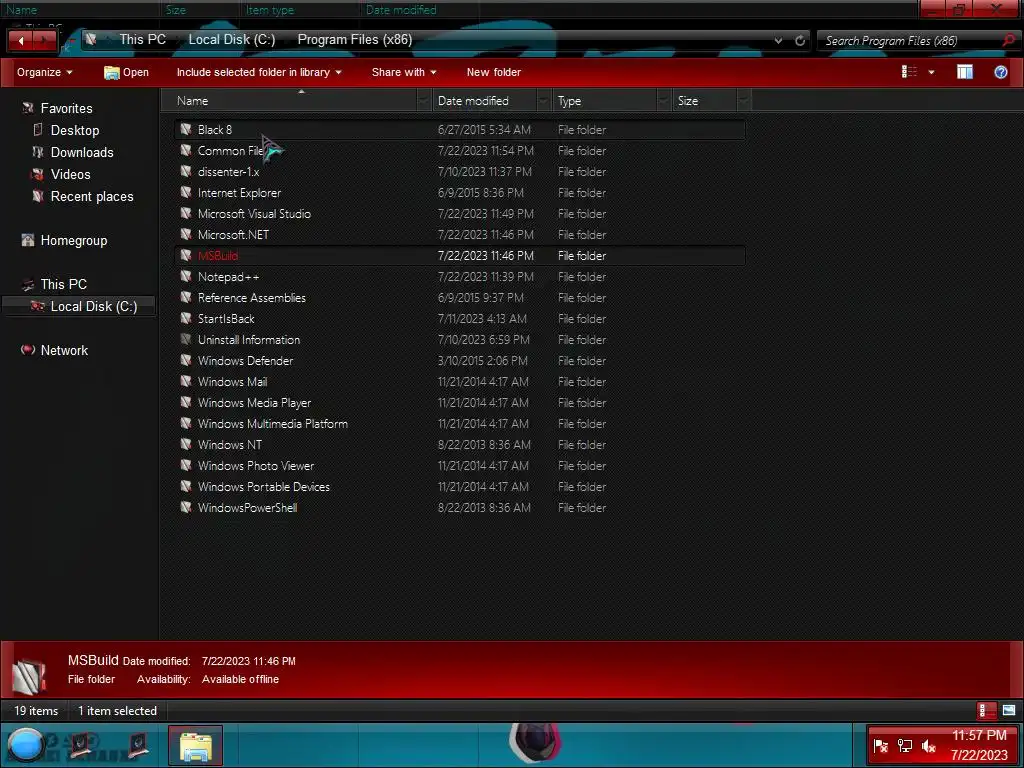This screenshot has width=1024, height=768.
Task: Click the Microsoft Visual Studio folder icon
Action: click(x=185, y=214)
